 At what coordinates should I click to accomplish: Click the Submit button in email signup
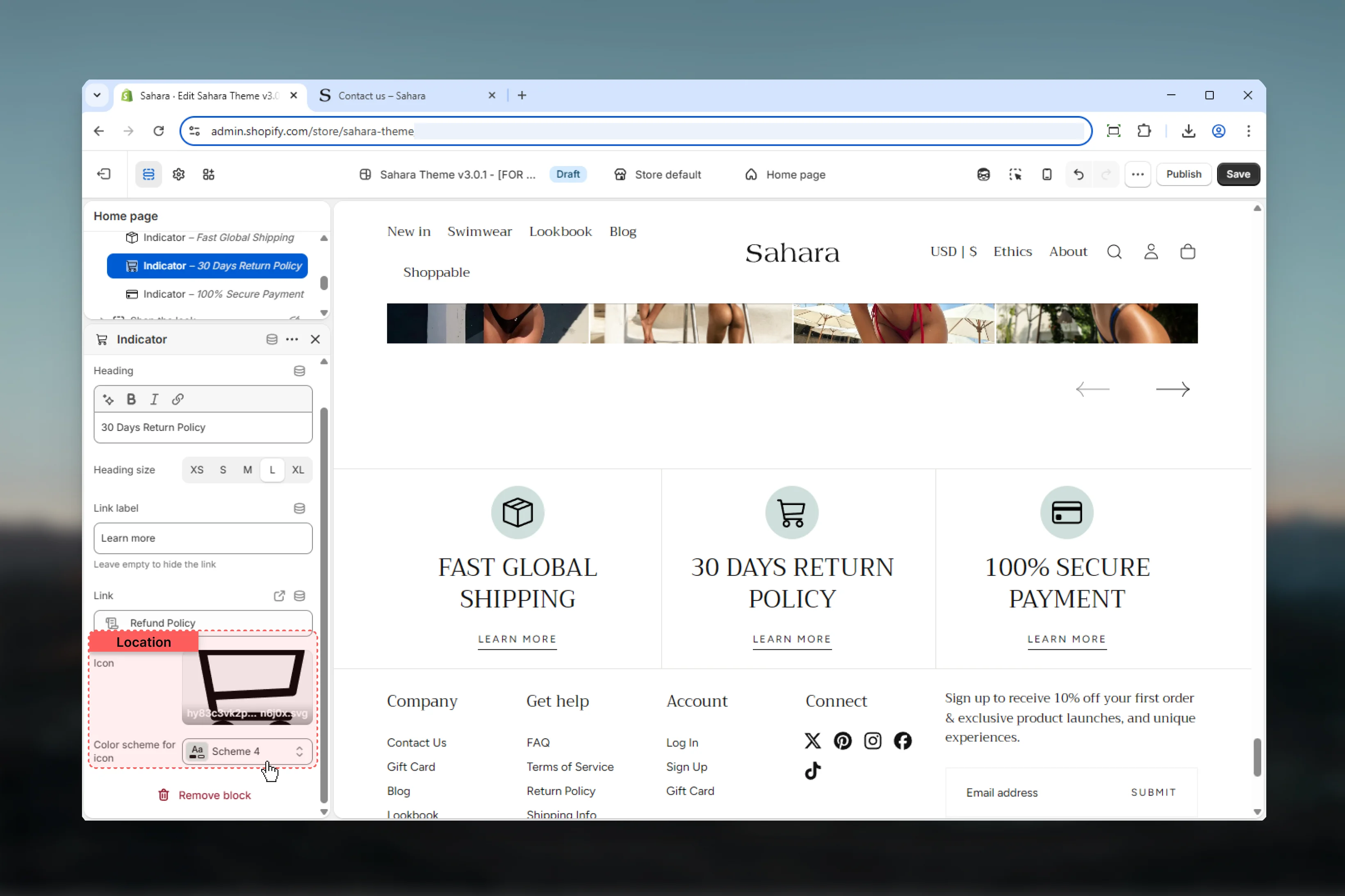point(1153,793)
